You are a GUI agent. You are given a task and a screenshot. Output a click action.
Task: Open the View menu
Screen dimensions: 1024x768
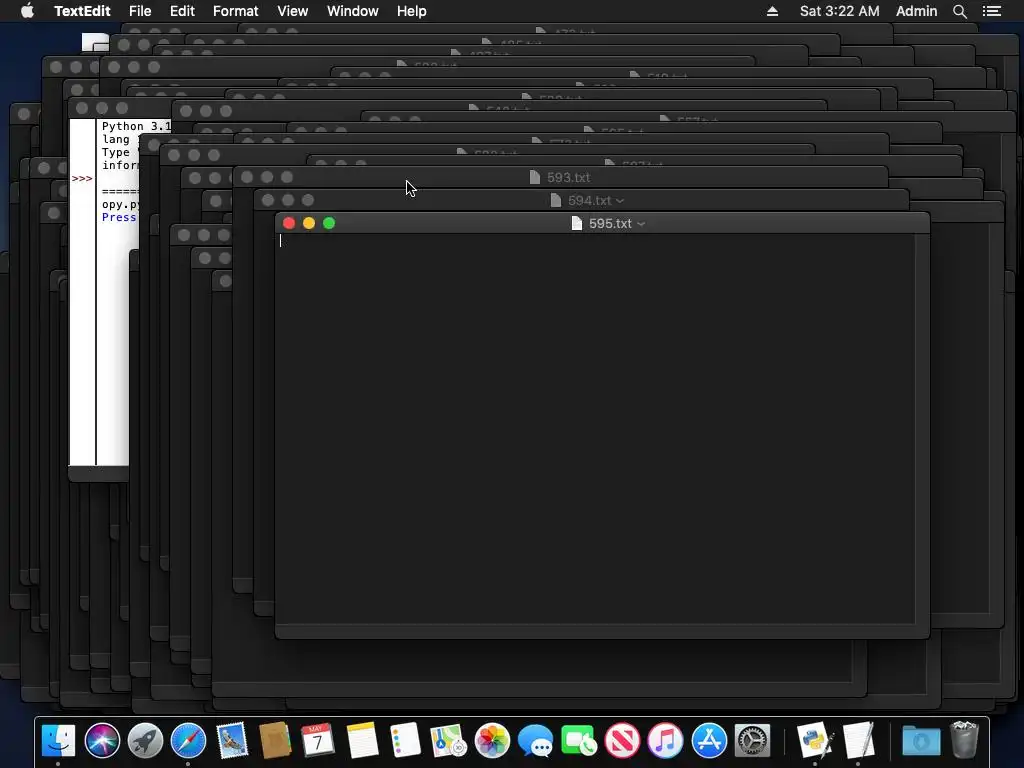tap(293, 11)
